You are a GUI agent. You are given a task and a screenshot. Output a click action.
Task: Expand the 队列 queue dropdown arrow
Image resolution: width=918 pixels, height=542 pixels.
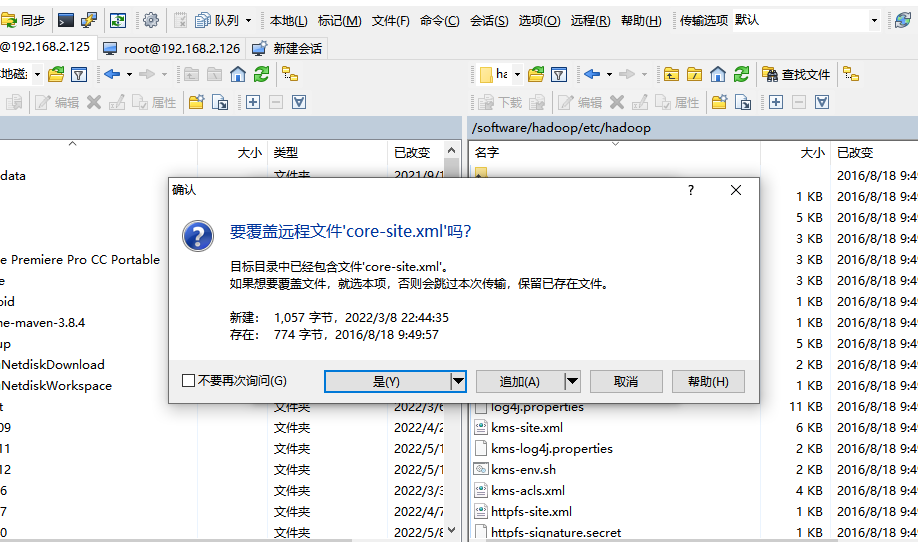pos(248,21)
